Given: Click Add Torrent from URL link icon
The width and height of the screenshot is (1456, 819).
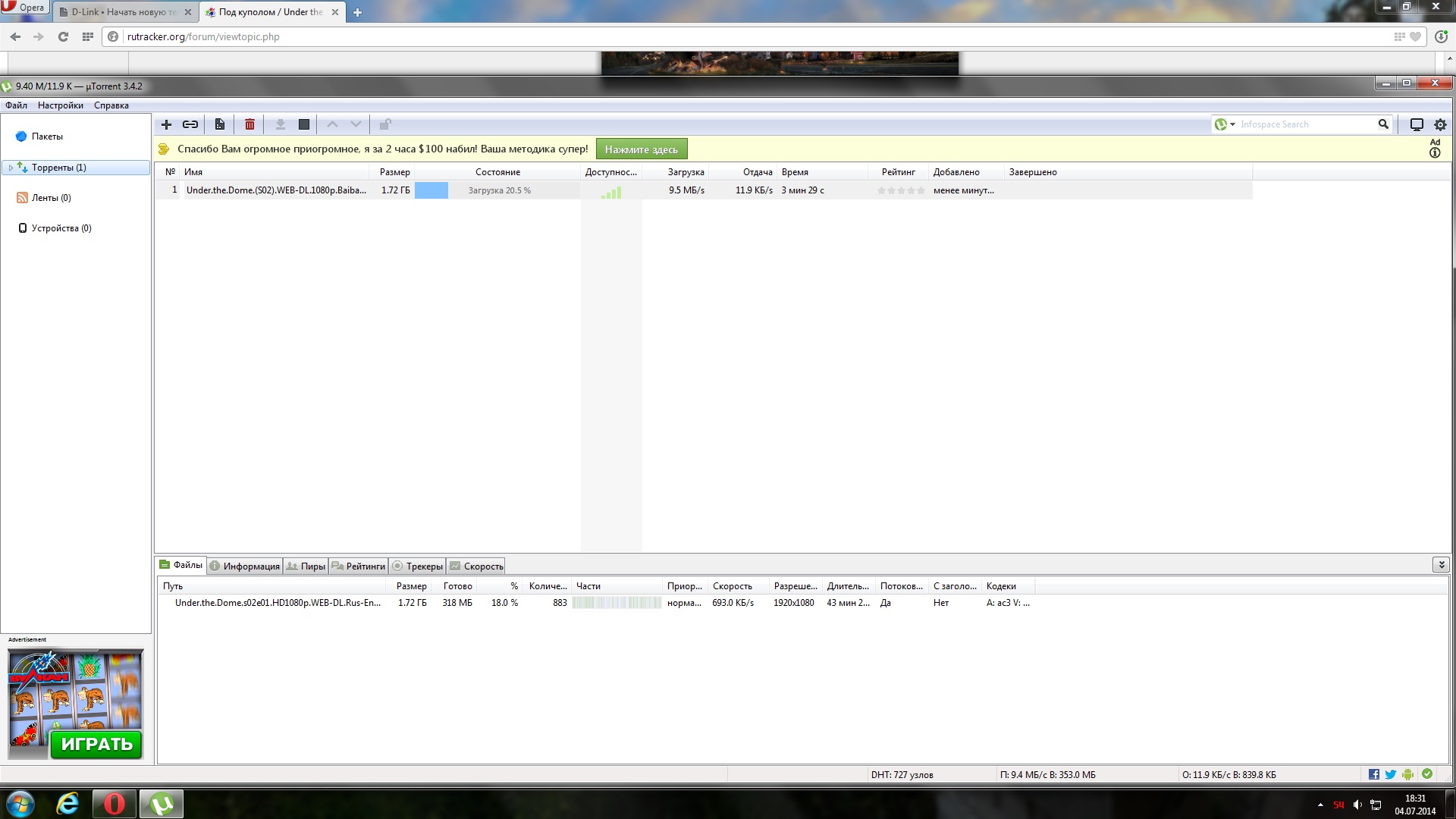Looking at the screenshot, I should point(190,124).
